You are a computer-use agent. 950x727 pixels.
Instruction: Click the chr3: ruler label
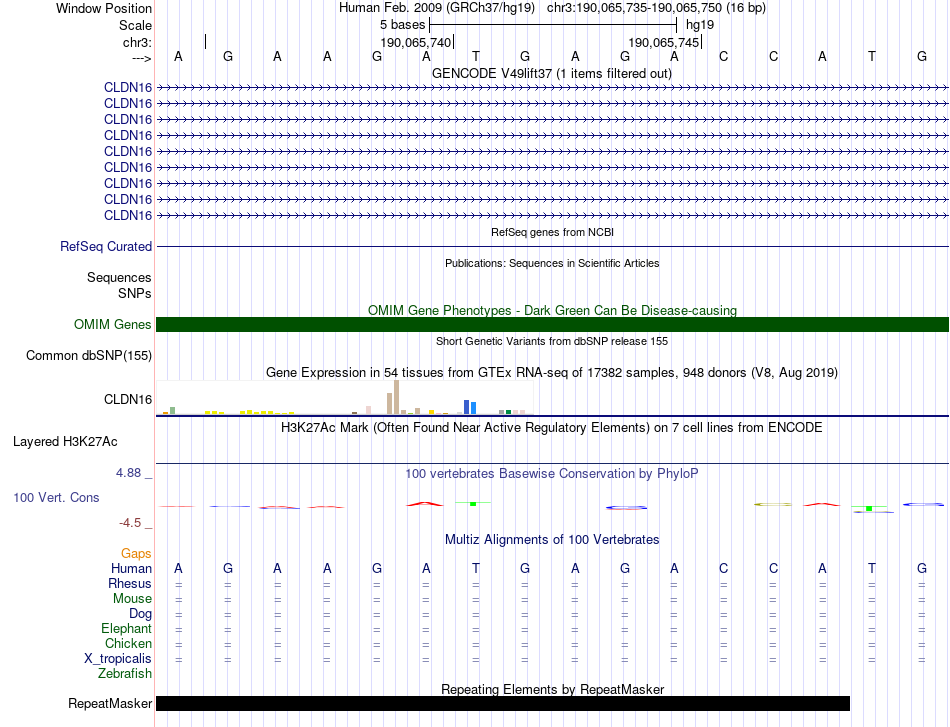click(x=137, y=42)
